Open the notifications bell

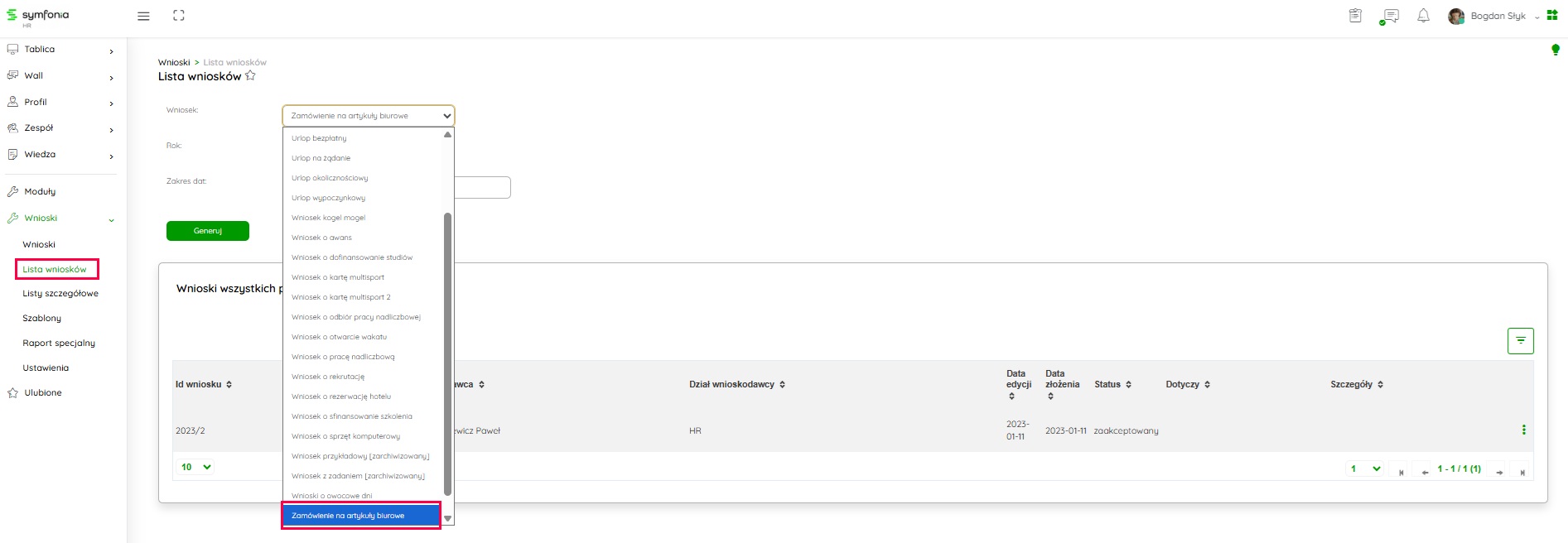pyautogui.click(x=1423, y=16)
